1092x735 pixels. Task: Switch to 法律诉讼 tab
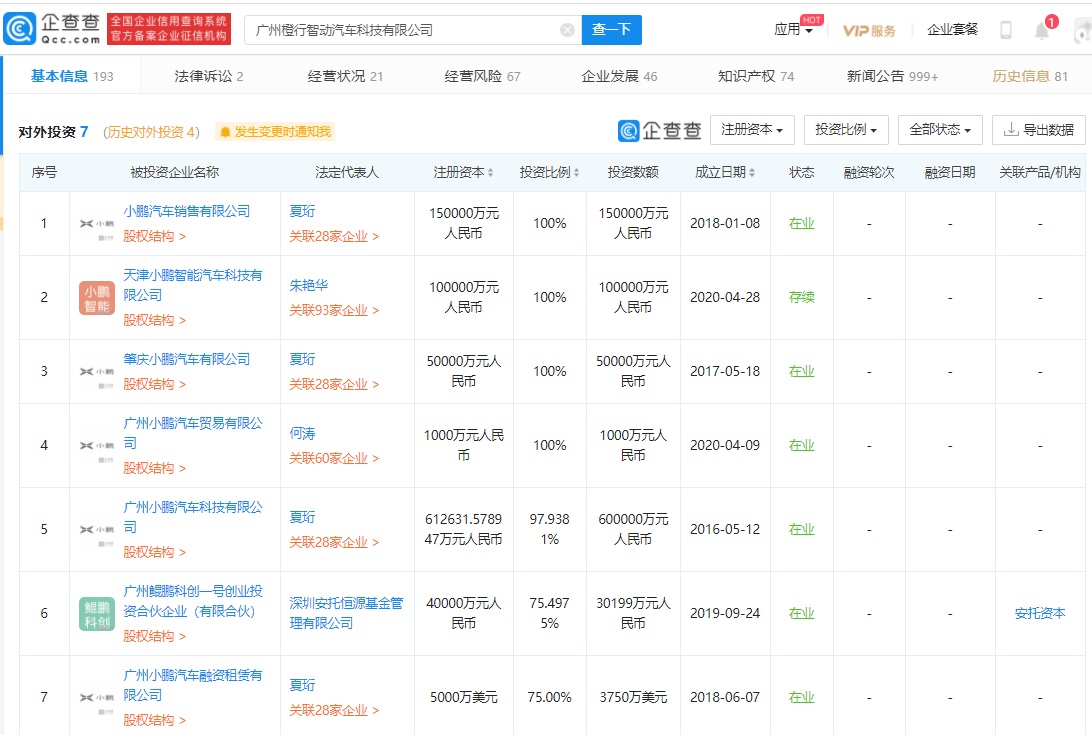[209, 76]
